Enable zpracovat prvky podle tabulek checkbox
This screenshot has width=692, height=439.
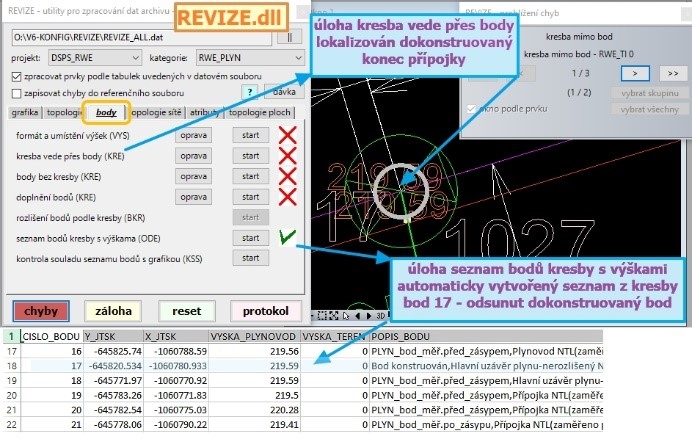(x=16, y=76)
